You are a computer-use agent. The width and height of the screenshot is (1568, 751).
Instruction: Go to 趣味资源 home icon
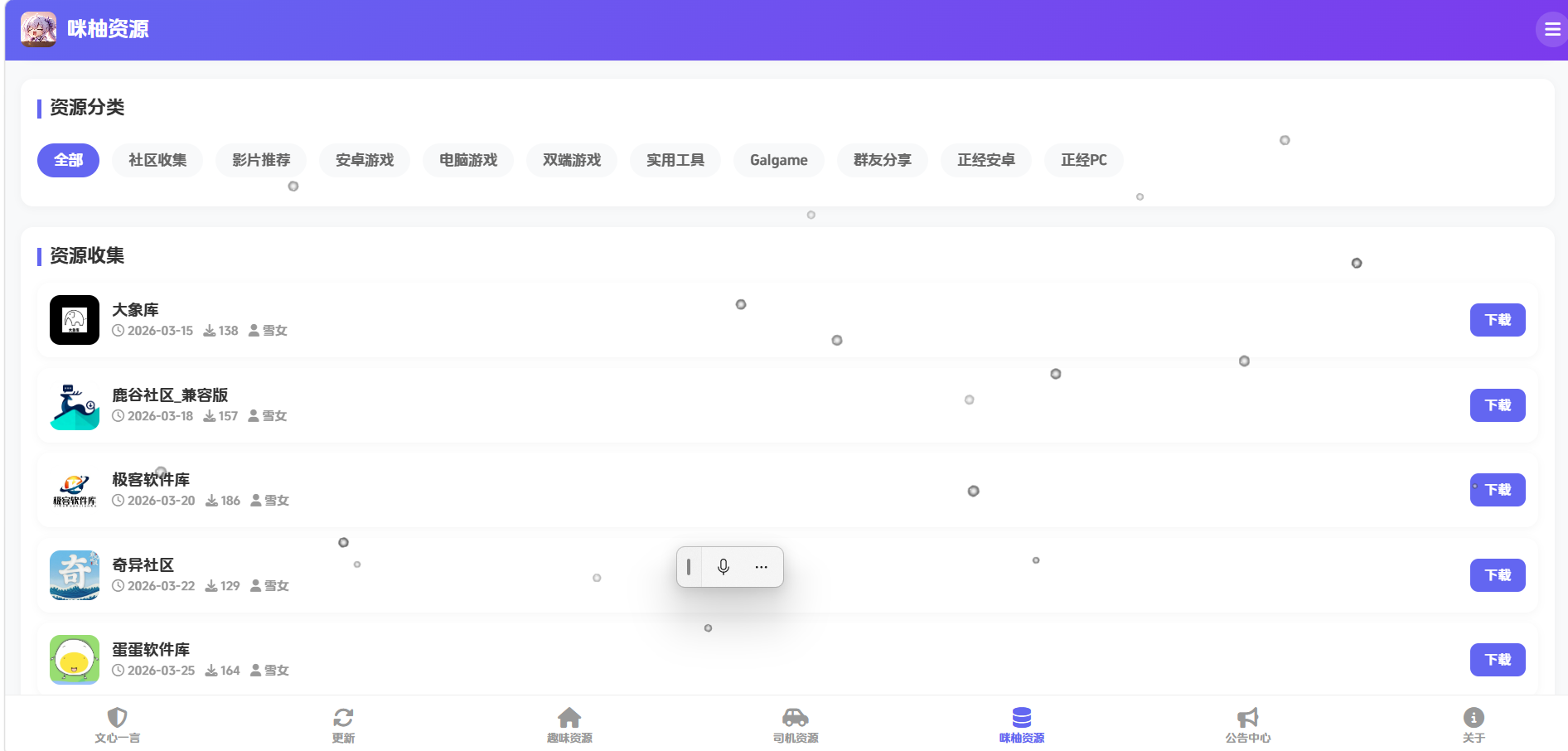[x=569, y=717]
